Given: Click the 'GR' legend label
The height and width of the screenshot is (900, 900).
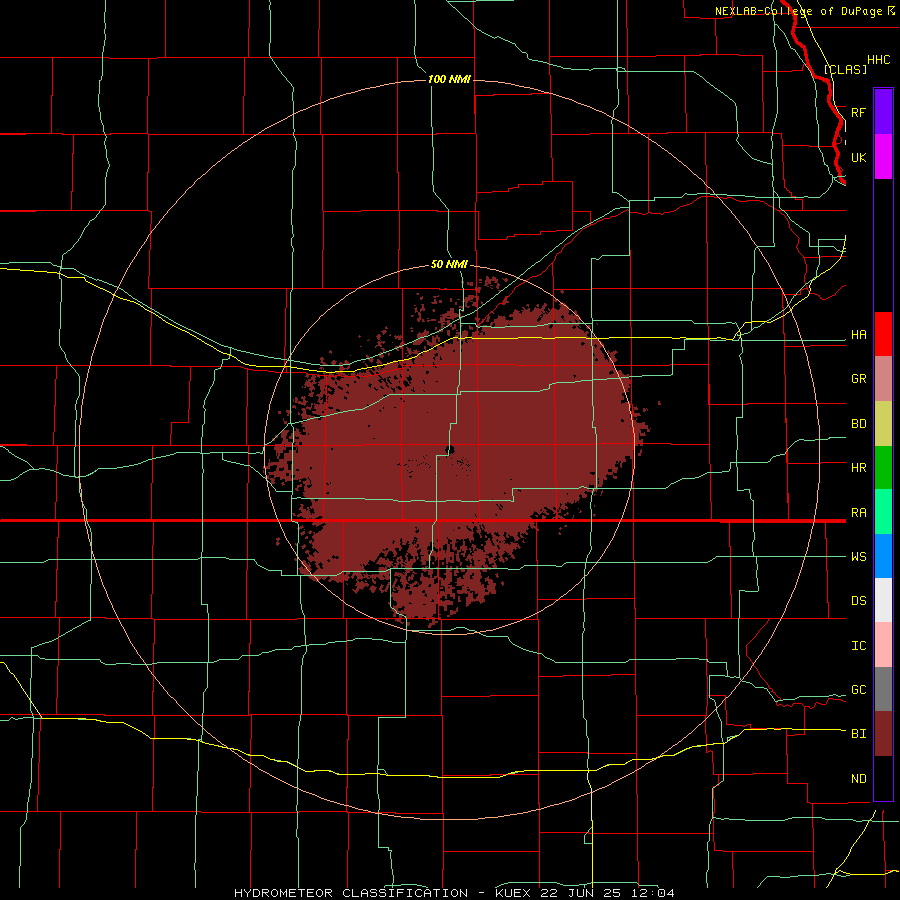Looking at the screenshot, I should coord(858,379).
